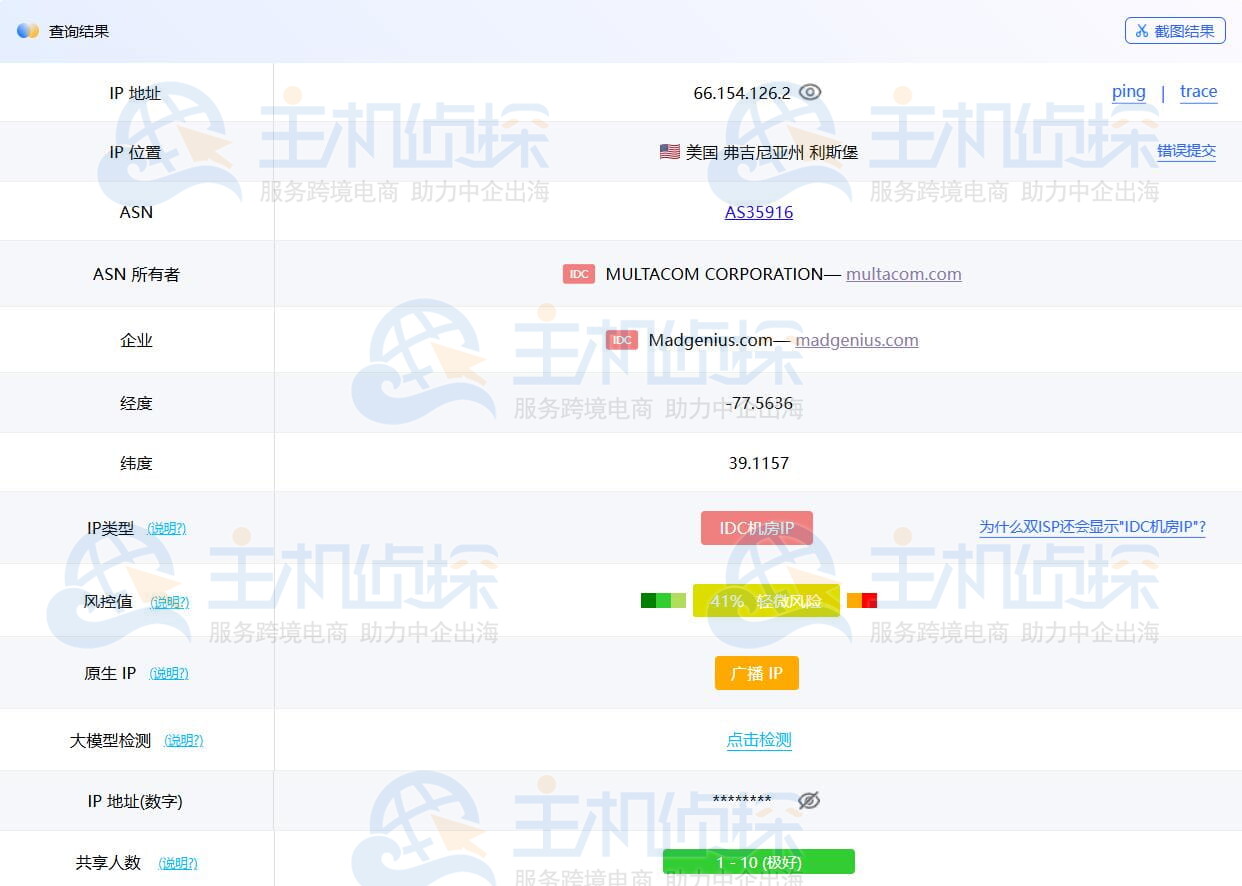Click the eye icon beside IP 66.154.126.2
The height and width of the screenshot is (886, 1242).
pyautogui.click(x=810, y=92)
